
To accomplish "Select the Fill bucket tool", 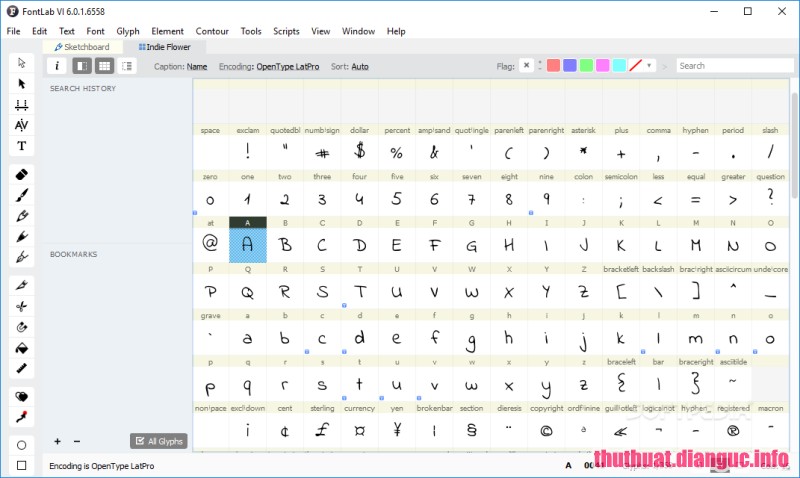I will point(21,348).
